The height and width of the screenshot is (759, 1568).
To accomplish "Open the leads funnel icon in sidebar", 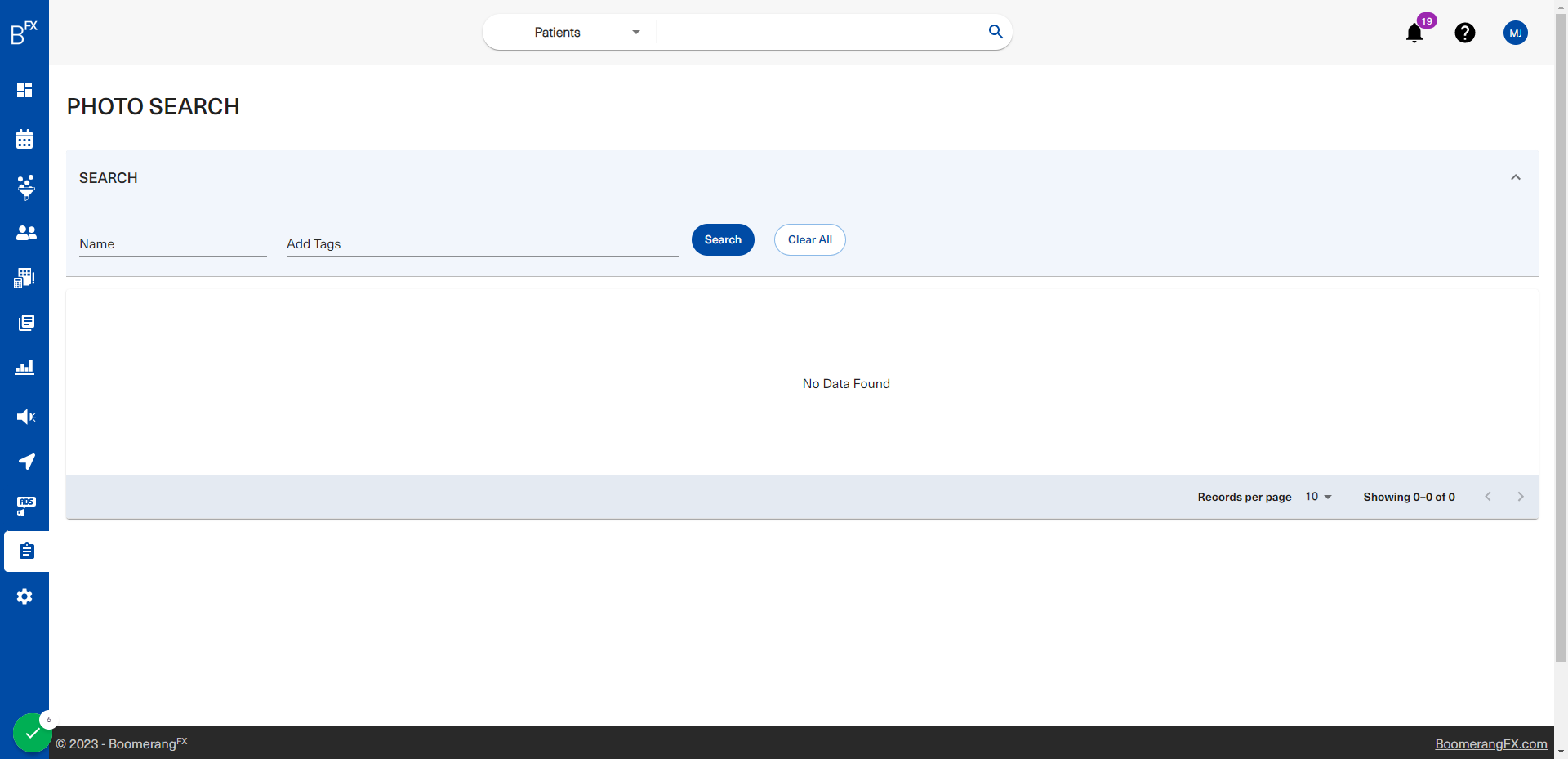I will (25, 187).
